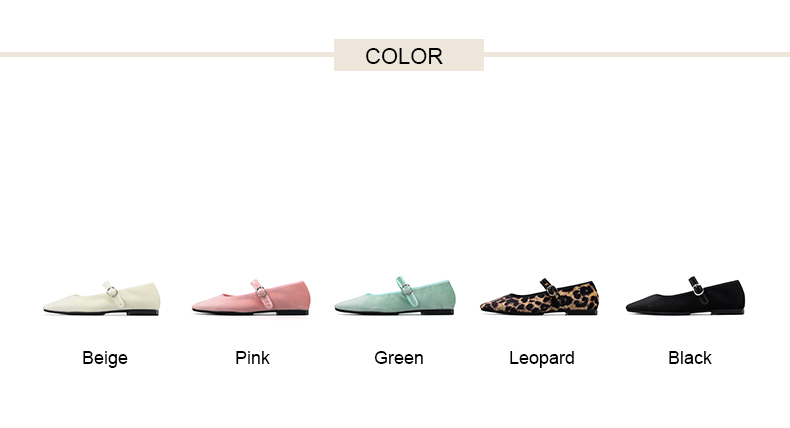
Task: Click the Pink color label
Action: pos(252,358)
